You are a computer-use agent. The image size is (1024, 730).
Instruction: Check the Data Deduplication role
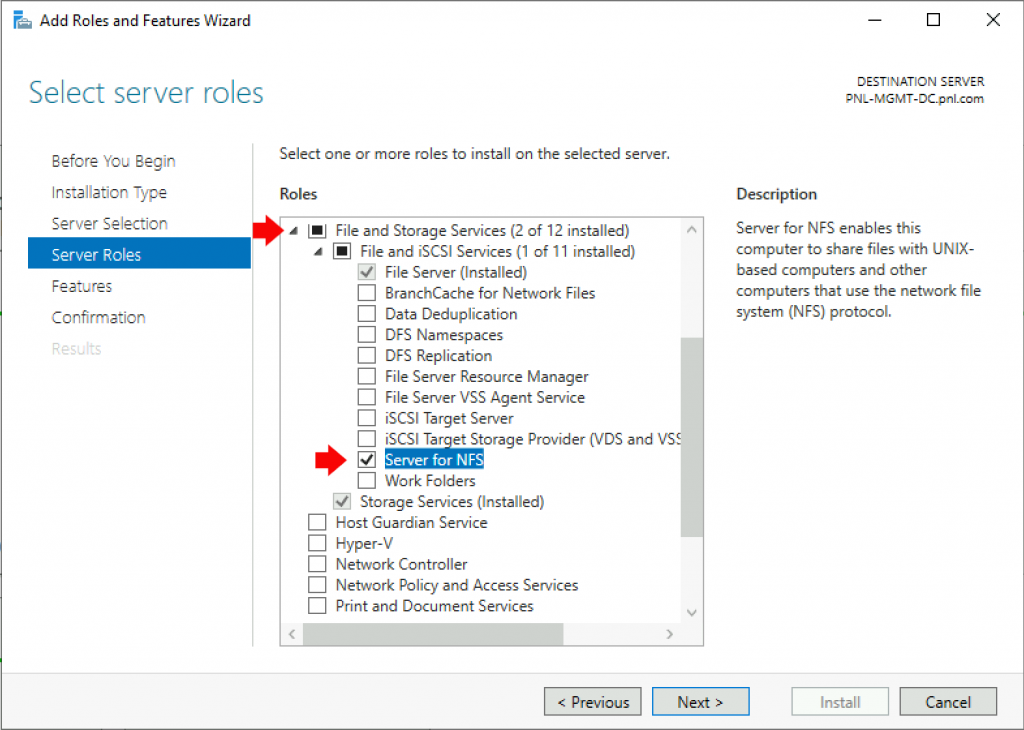366,313
